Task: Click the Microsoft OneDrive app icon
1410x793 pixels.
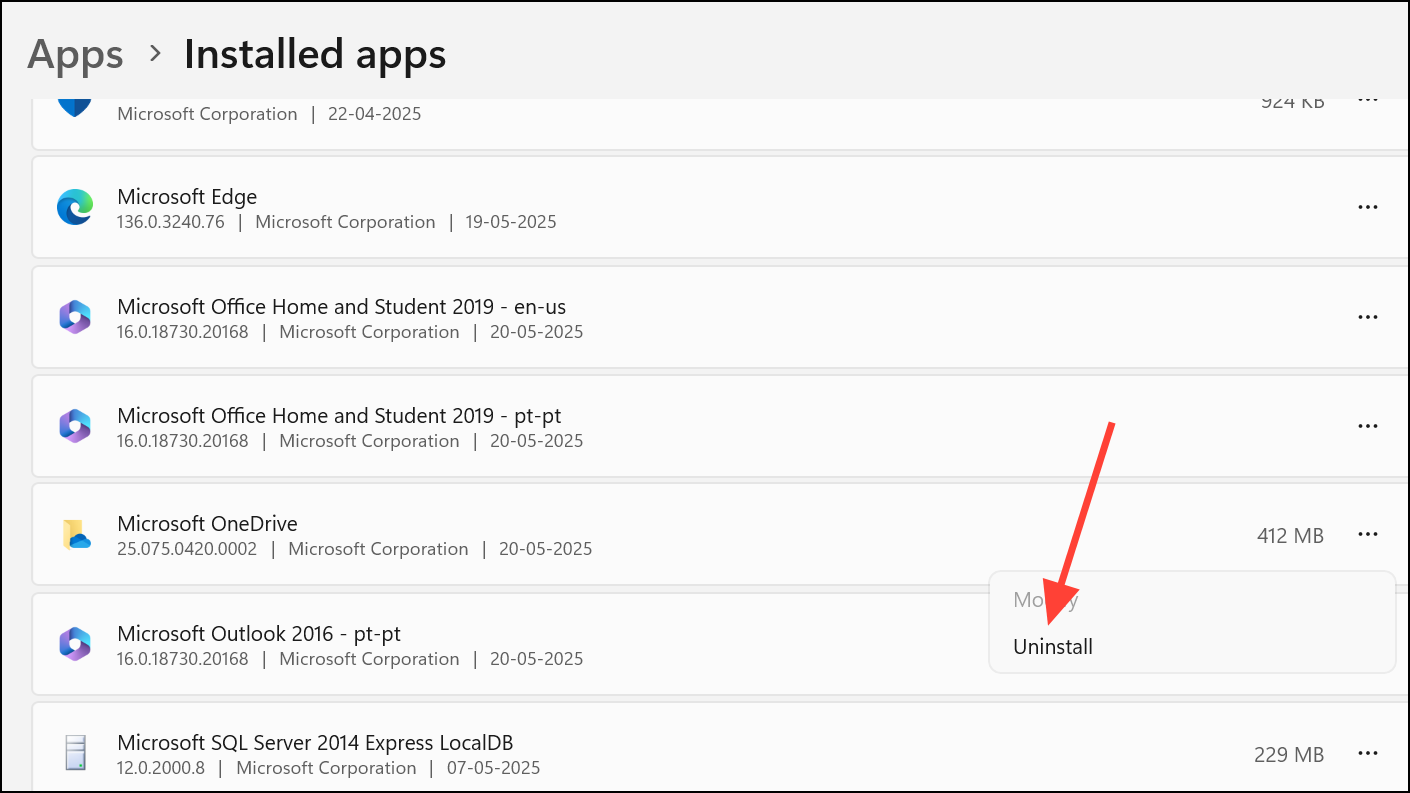Action: point(76,535)
